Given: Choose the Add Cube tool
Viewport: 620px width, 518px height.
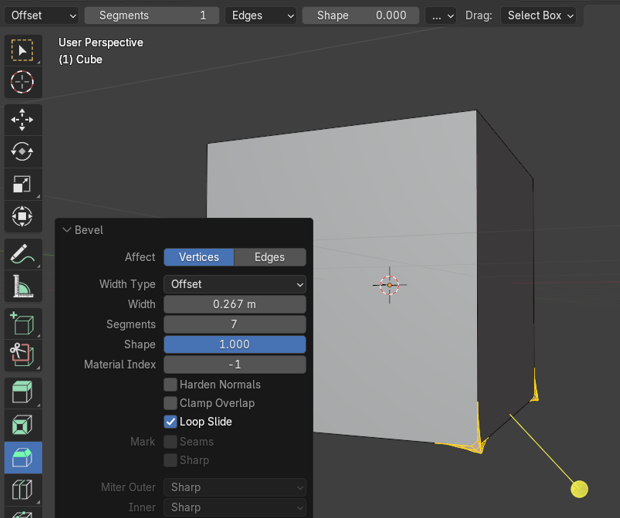Looking at the screenshot, I should 22,324.
